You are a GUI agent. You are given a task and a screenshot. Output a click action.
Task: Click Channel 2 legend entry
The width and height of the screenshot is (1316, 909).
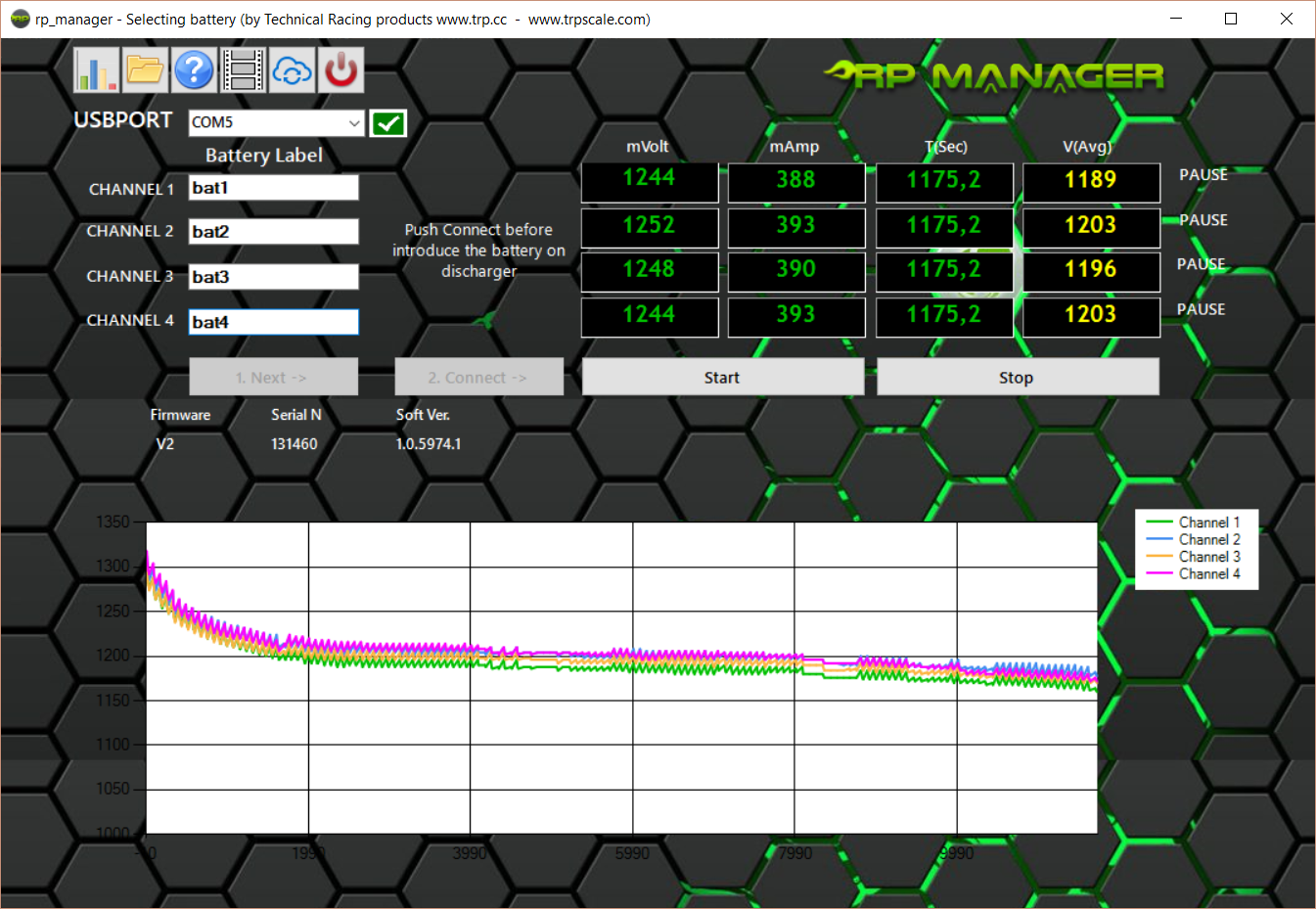(x=1193, y=540)
